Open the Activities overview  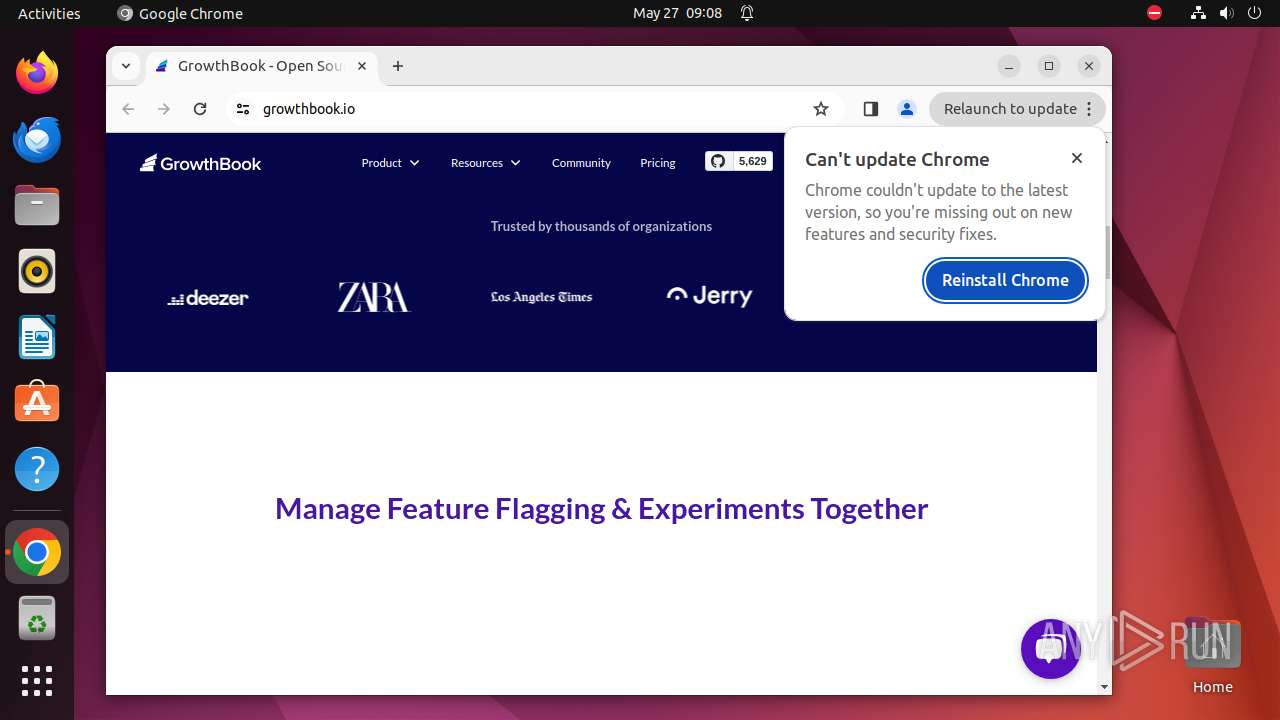(49, 13)
